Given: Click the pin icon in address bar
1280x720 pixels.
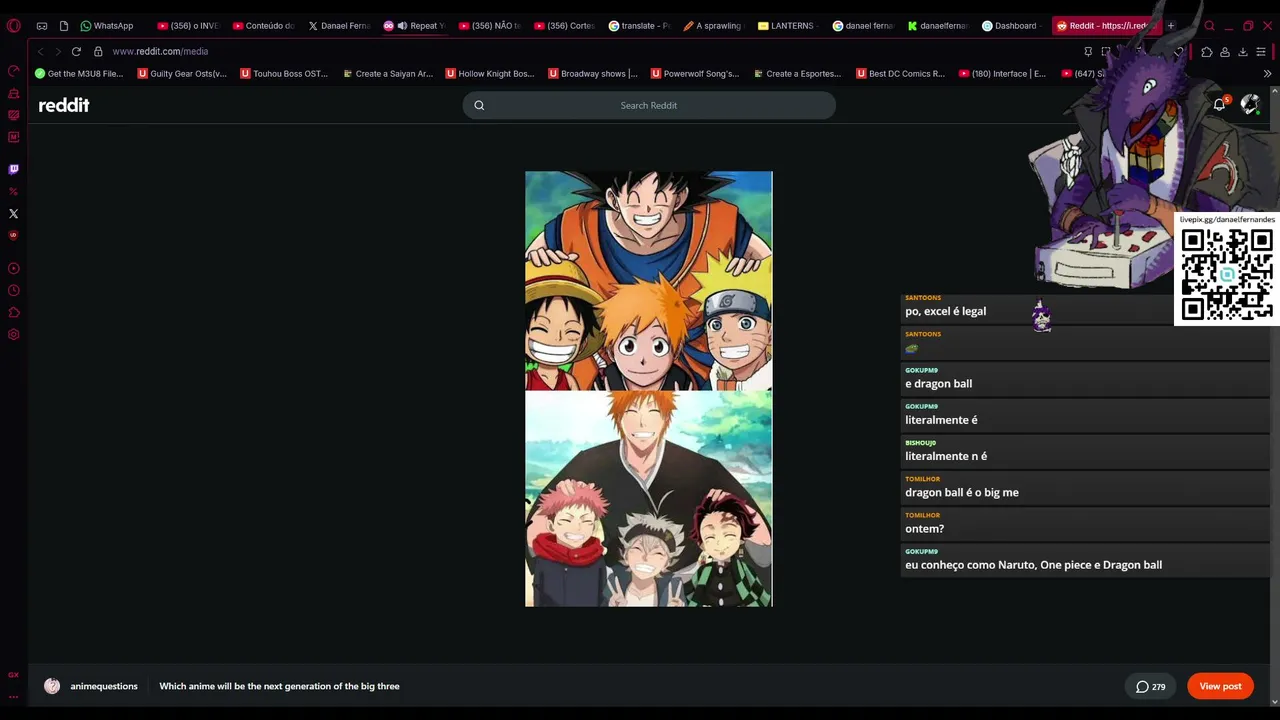Looking at the screenshot, I should coord(1088,51).
